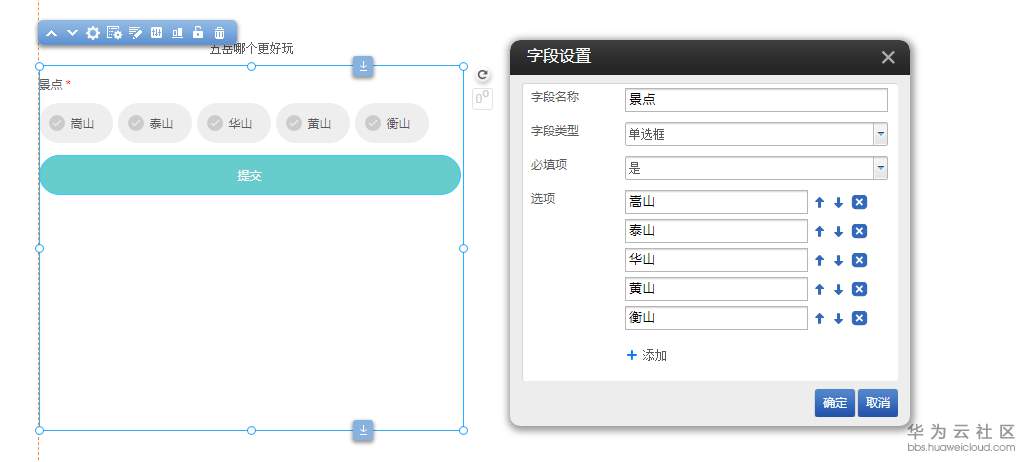Cancel the dialog with 取消

pos(877,403)
